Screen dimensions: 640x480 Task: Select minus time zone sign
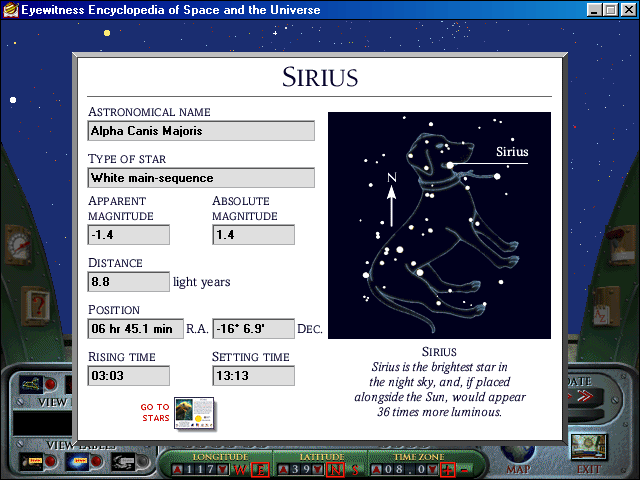[465, 470]
